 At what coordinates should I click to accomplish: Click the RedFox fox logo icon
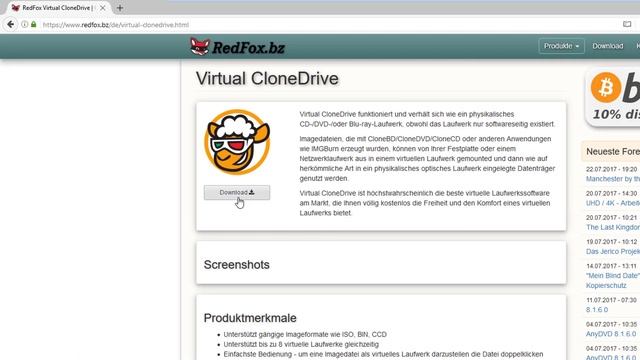tap(200, 46)
